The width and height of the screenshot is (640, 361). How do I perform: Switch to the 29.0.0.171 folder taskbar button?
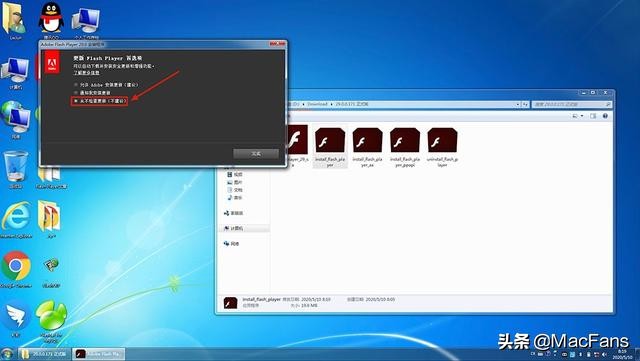pyautogui.click(x=44, y=354)
